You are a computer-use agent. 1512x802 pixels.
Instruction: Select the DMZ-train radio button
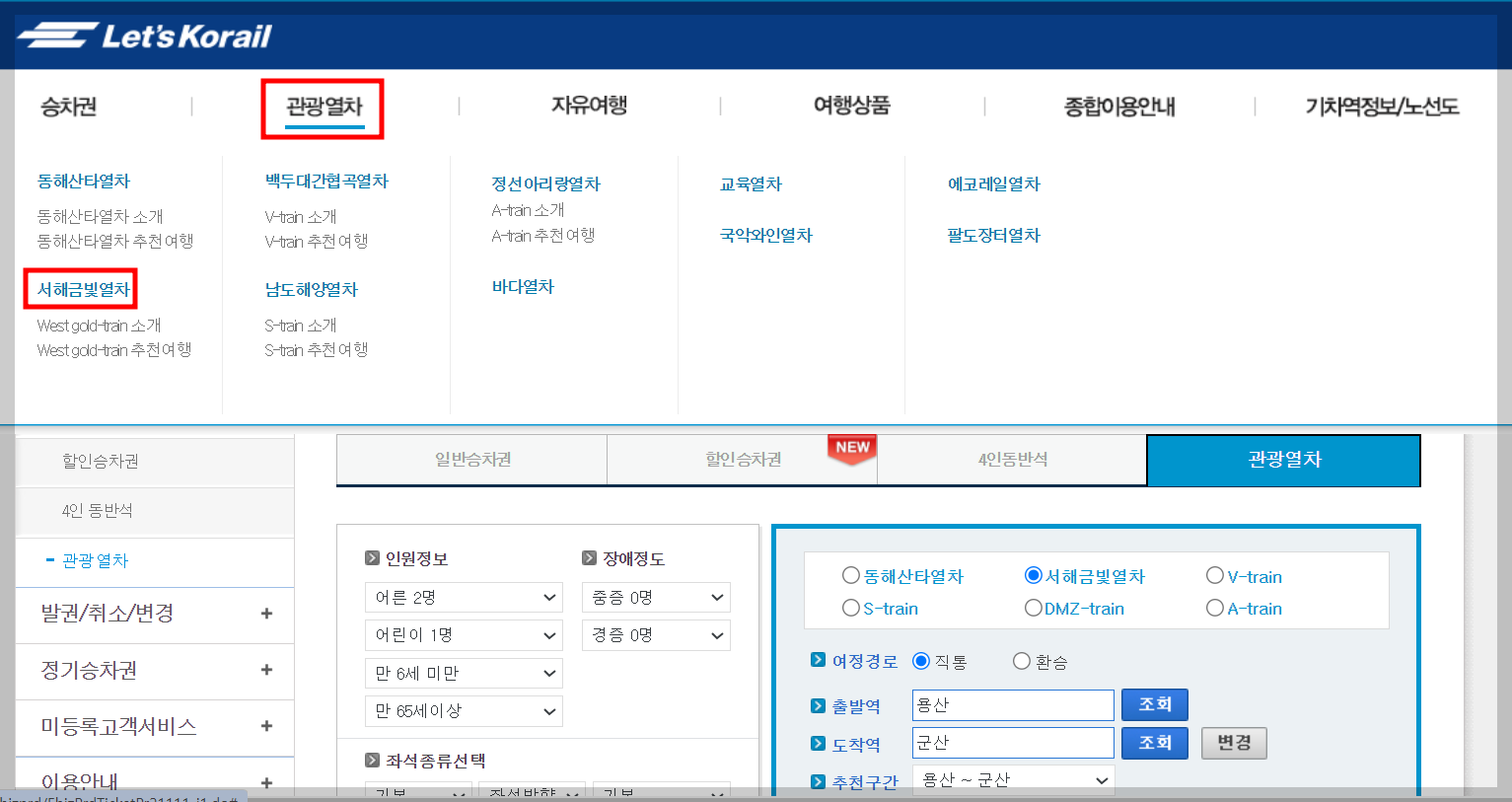[1034, 609]
